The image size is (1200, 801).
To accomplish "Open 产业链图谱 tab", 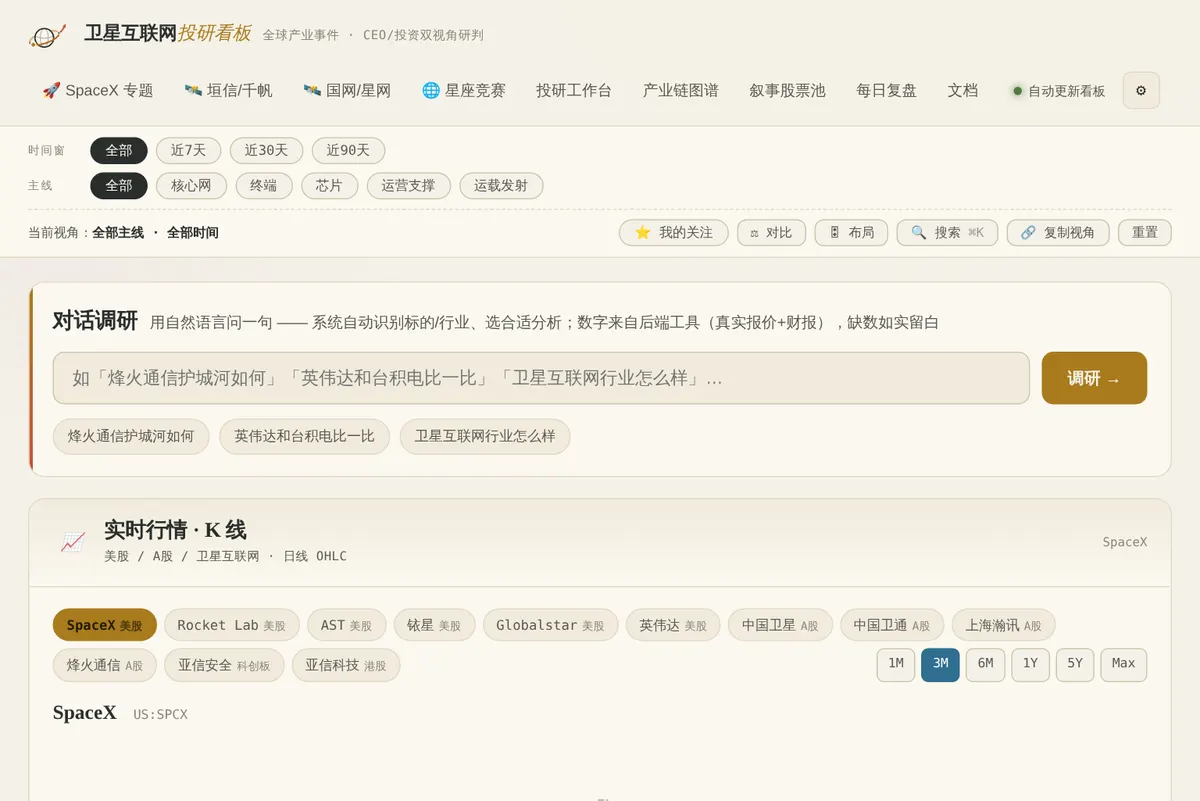I will [x=681, y=90].
